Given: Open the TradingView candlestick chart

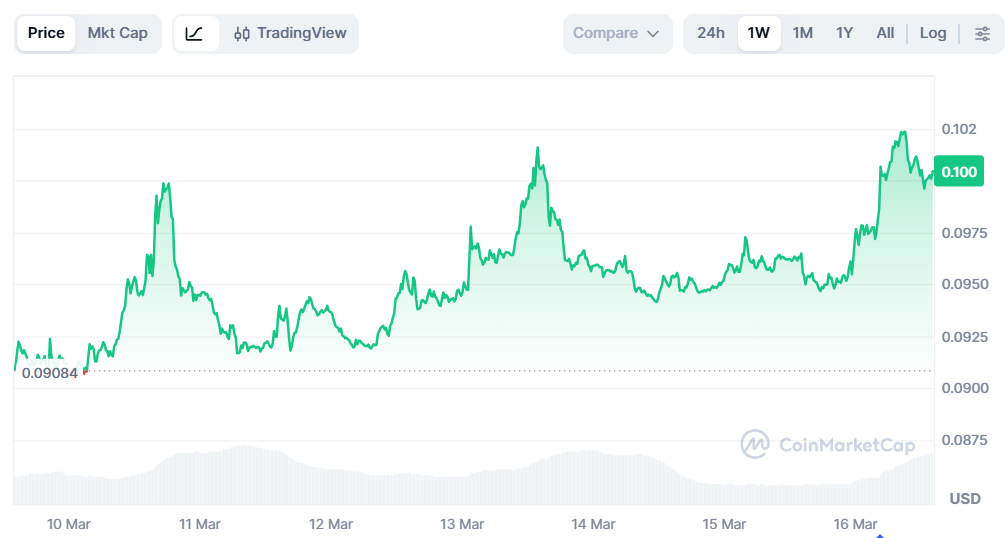Looking at the screenshot, I should [290, 33].
